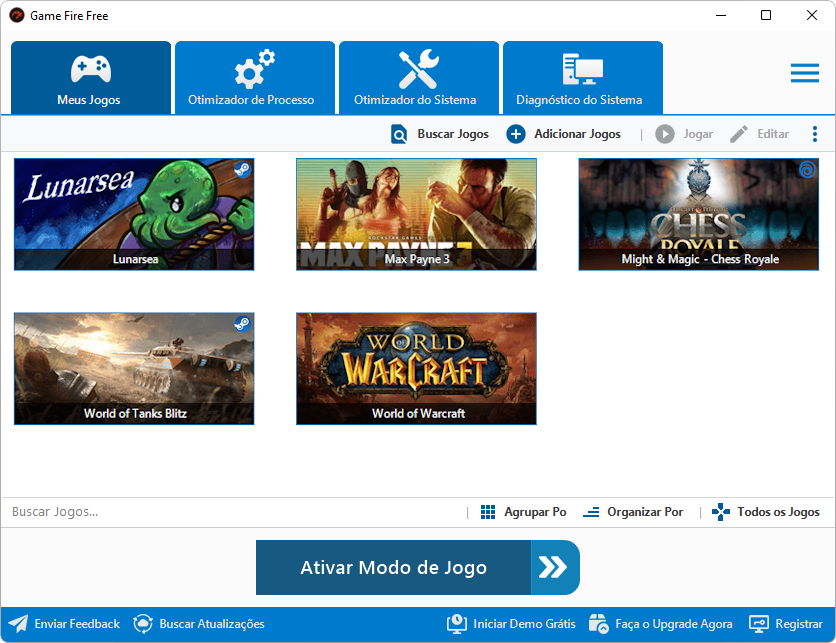This screenshot has width=836, height=643.
Task: Click Faça o Upgrade Agora link
Action: [x=673, y=624]
